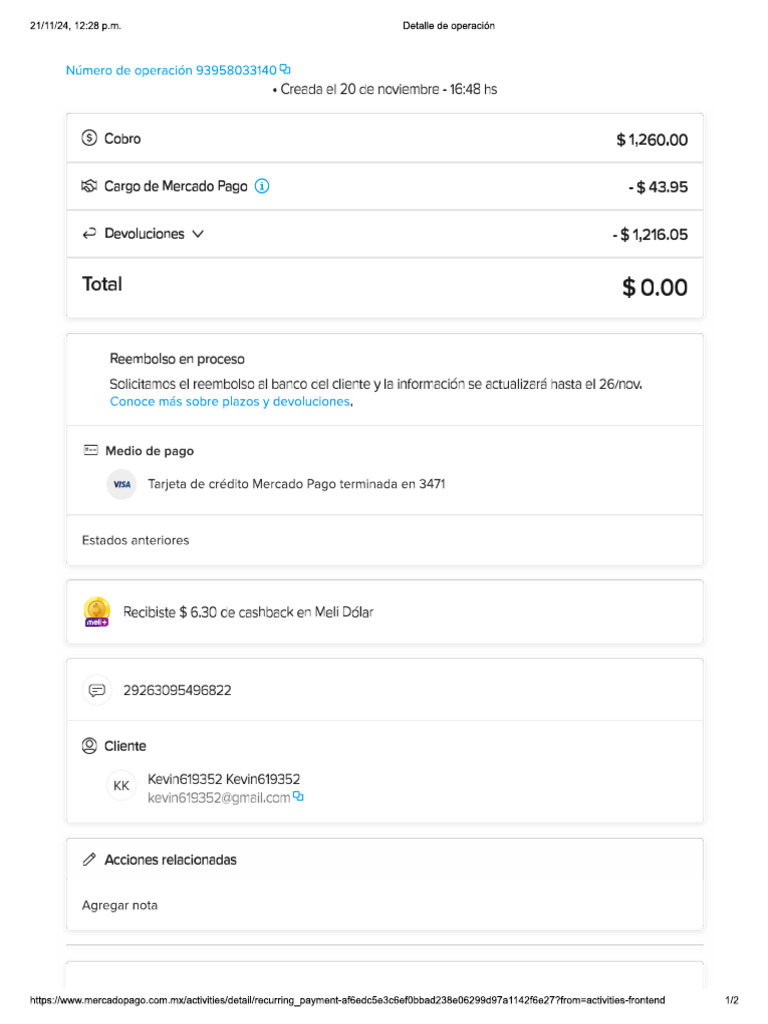Open Conoce más sobre plazos y devoluciones
The height and width of the screenshot is (1024, 768).
click(230, 401)
